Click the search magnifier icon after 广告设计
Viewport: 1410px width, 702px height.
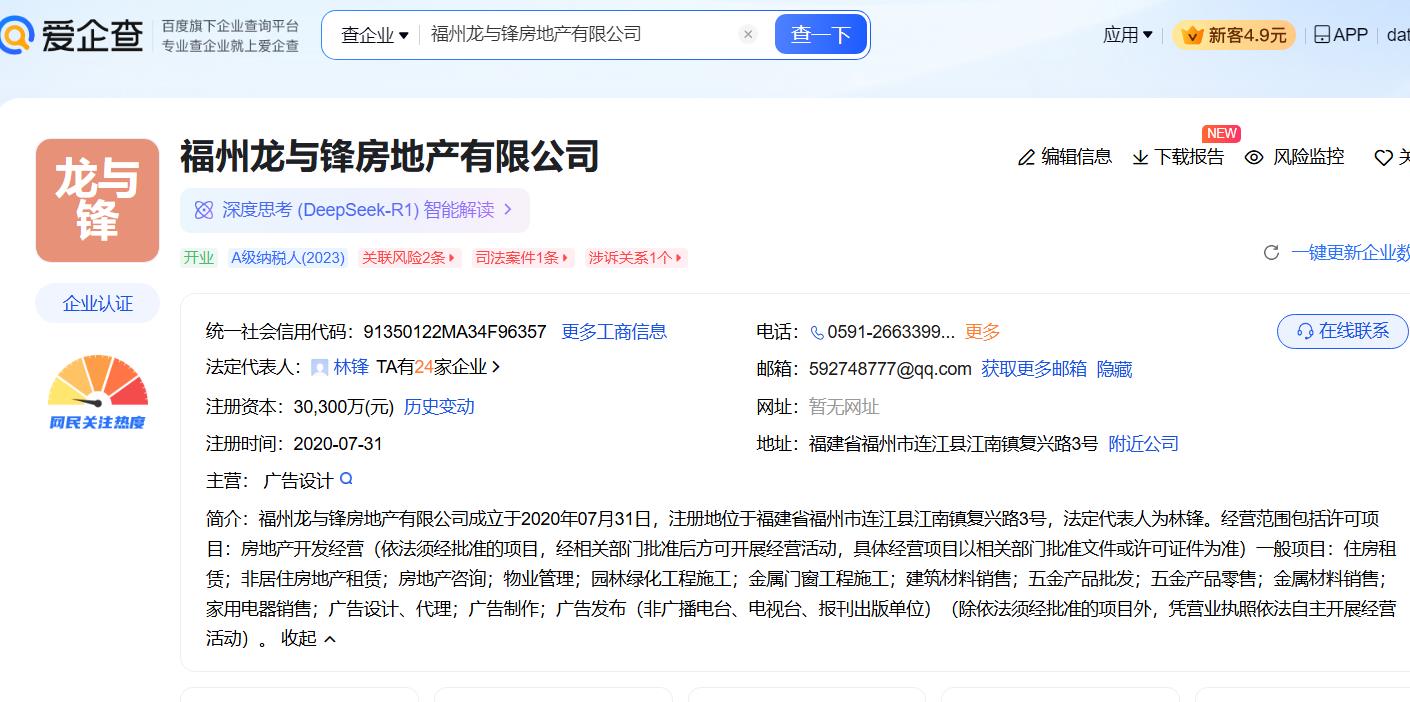pyautogui.click(x=346, y=479)
